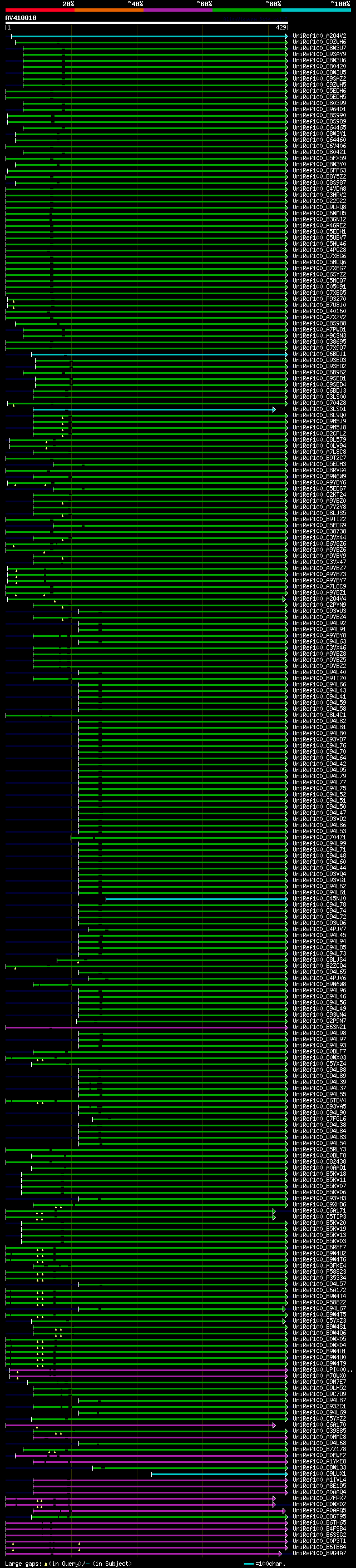
Task: Select the UniRef100_A7QWX0 label
Action: click(319, 1376)
